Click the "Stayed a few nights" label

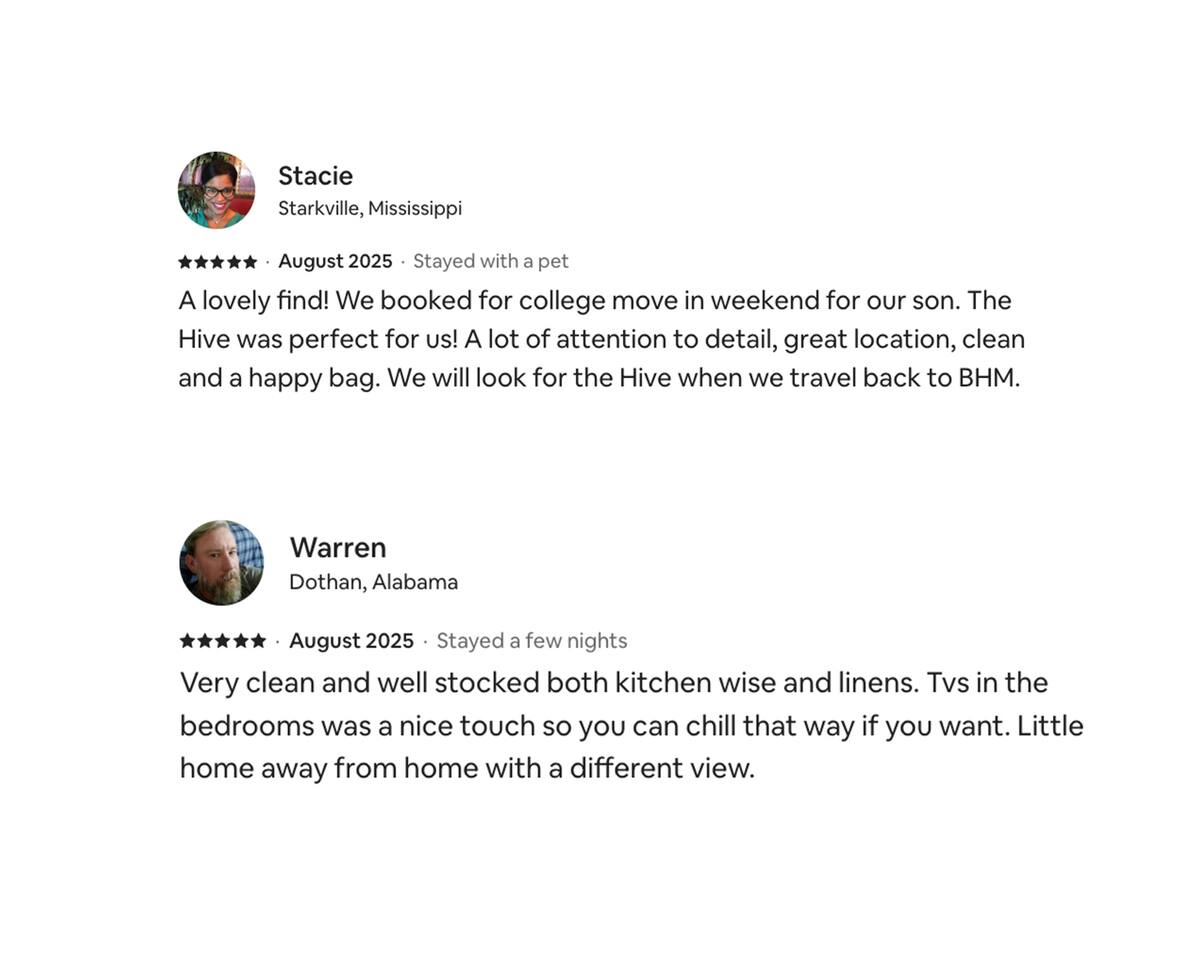coord(532,641)
